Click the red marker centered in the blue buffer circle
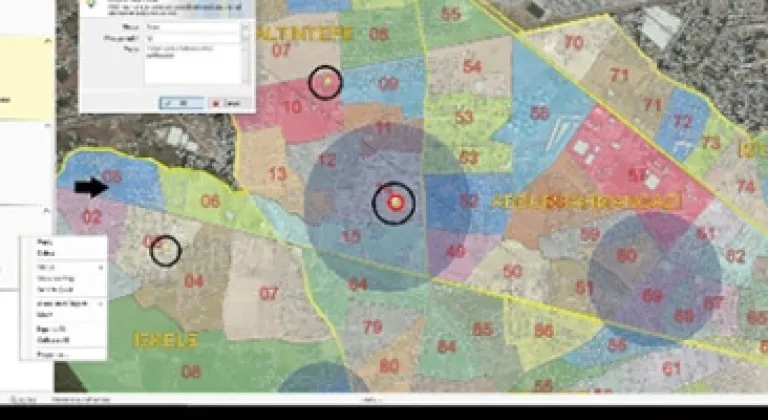Viewport: 768px width, 420px height. pos(395,203)
